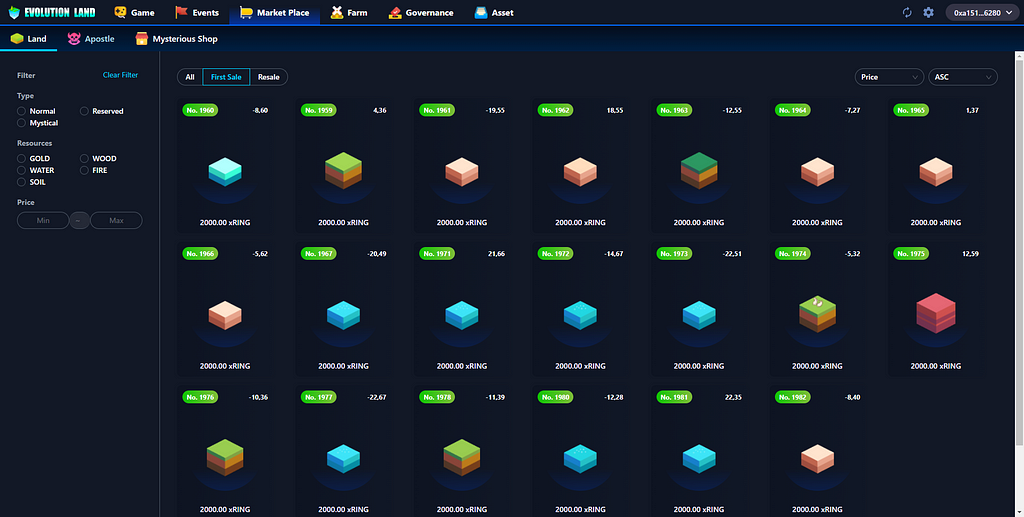1024x517 pixels.
Task: Select the Resale filter button
Action: click(268, 77)
